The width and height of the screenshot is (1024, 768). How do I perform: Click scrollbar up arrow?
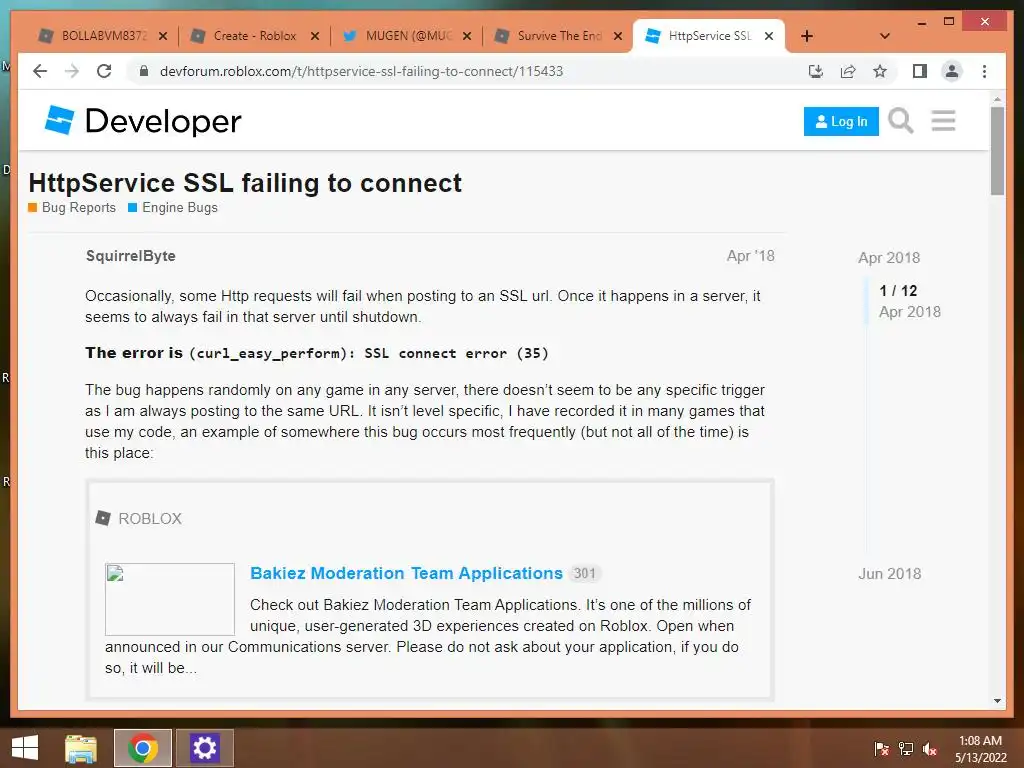[x=997, y=99]
